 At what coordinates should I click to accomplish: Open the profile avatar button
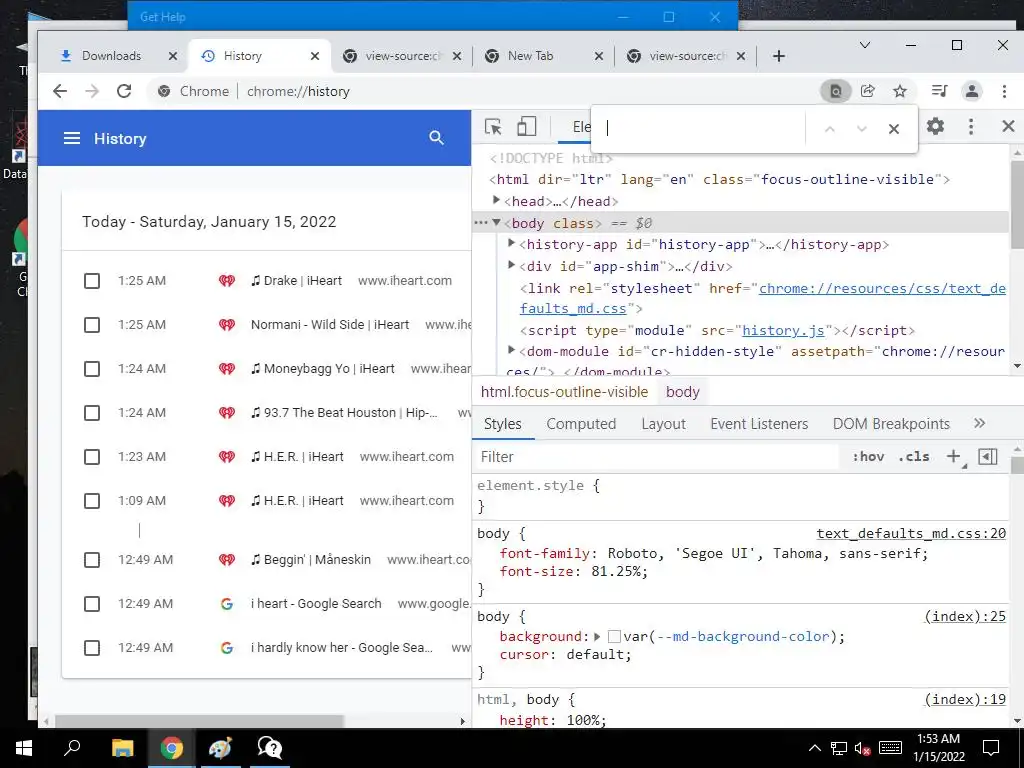(972, 91)
